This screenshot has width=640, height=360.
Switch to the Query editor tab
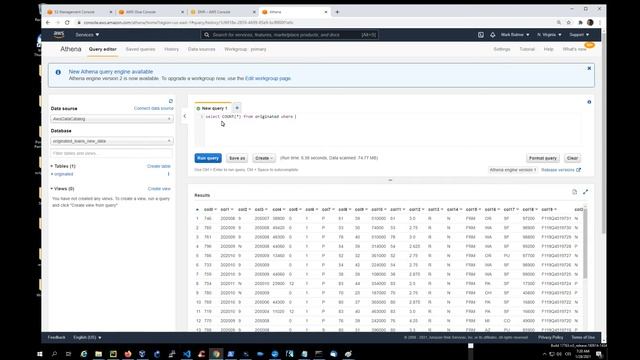click(102, 49)
